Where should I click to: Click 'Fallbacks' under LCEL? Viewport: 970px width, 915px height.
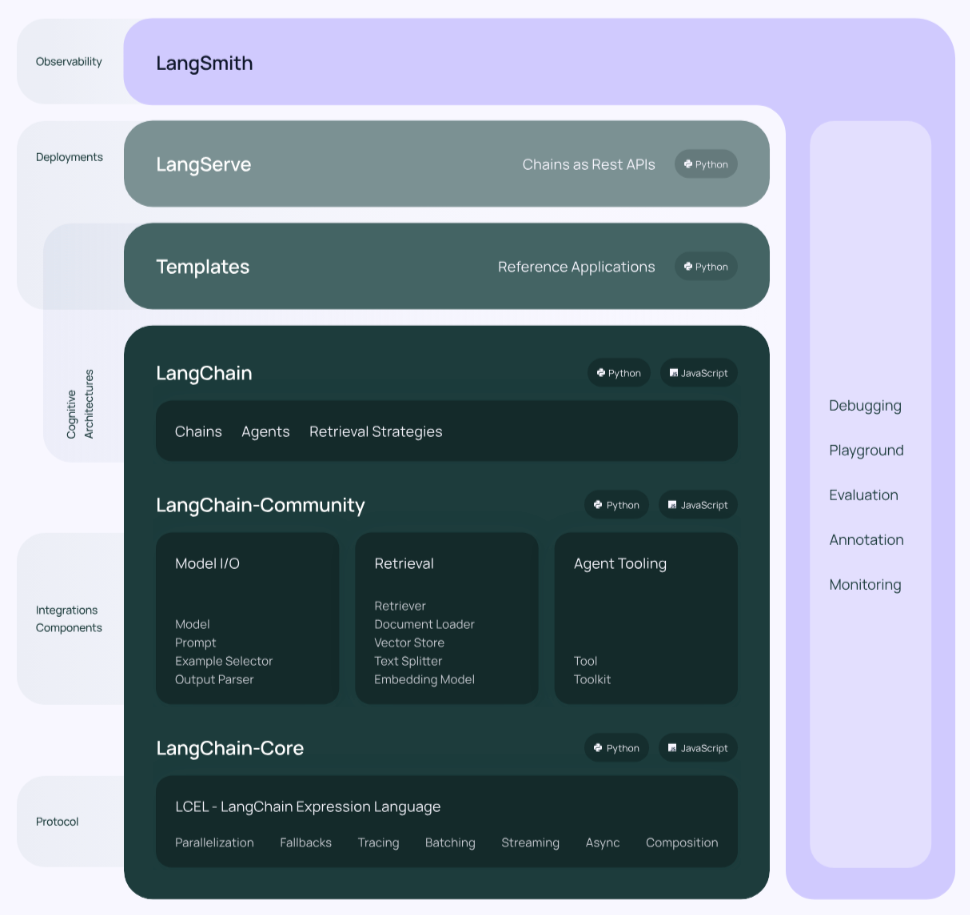[x=306, y=843]
